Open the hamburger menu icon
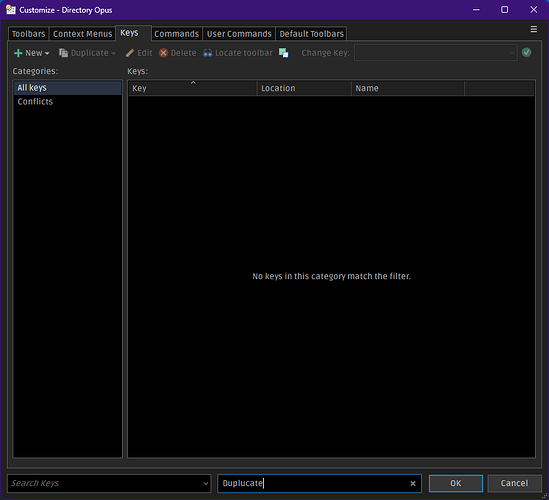Viewport: 549px width, 500px height. pos(534,29)
